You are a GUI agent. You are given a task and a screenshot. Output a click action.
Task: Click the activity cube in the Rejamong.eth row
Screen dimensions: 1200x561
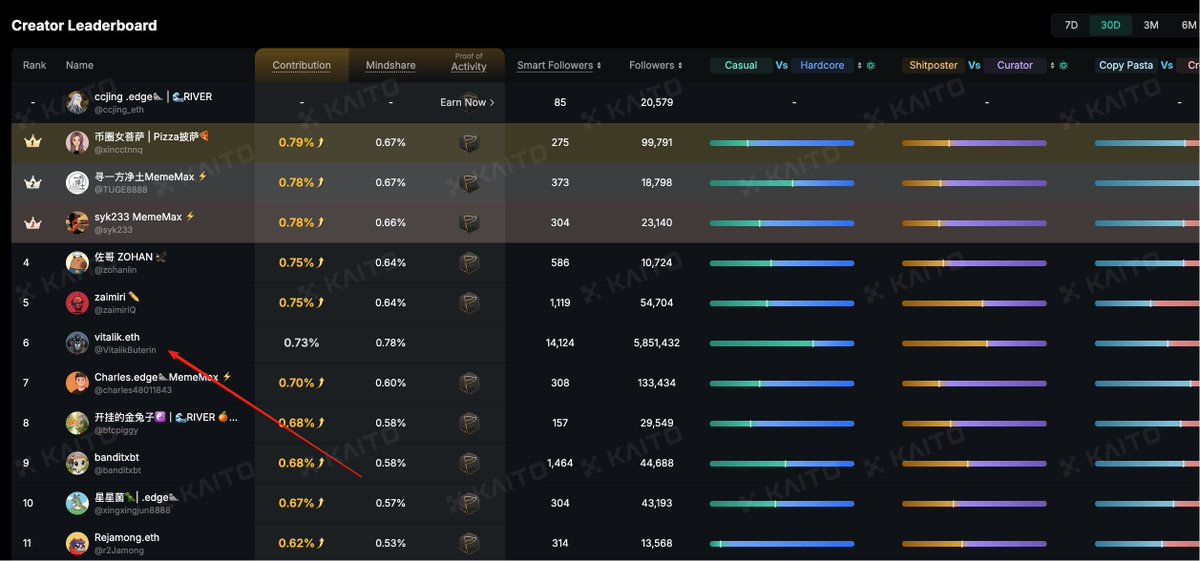(x=468, y=543)
